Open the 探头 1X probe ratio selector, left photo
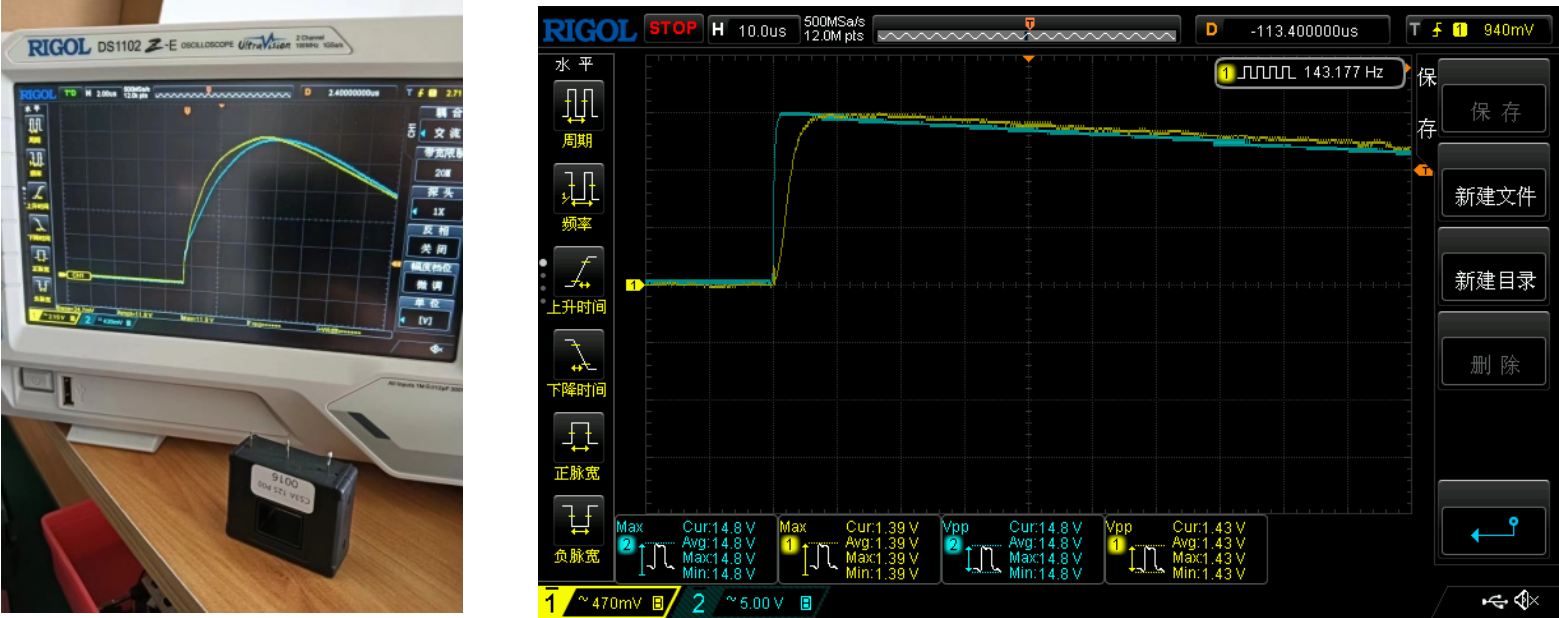This screenshot has width=1559, height=618. point(435,203)
